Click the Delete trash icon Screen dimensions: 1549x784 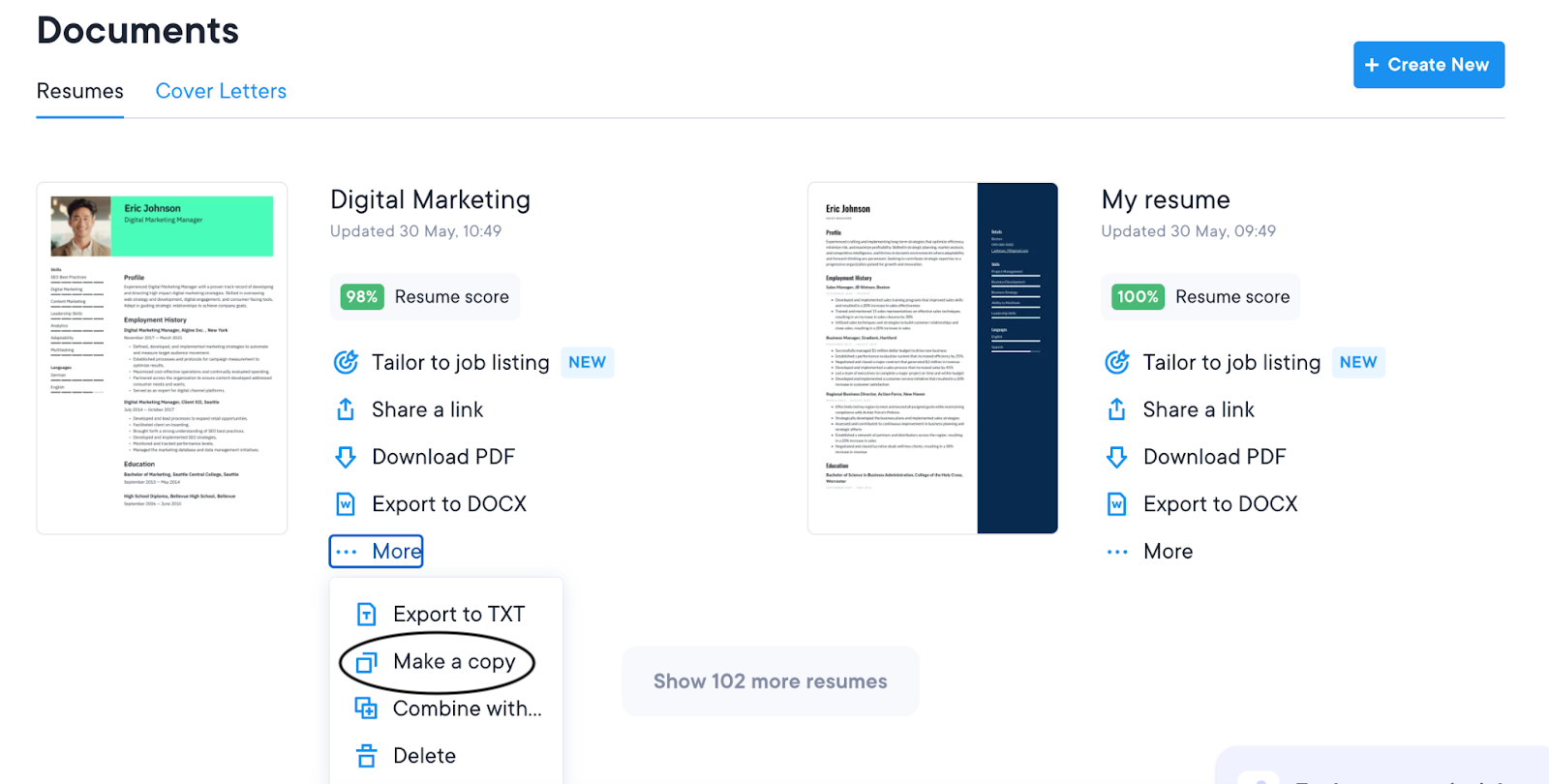(x=367, y=756)
